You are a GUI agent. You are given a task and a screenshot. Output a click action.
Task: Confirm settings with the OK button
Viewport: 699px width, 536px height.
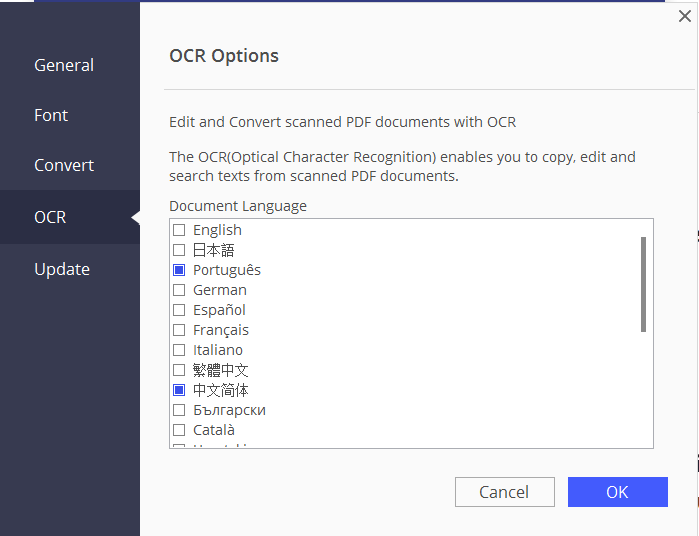(x=617, y=492)
